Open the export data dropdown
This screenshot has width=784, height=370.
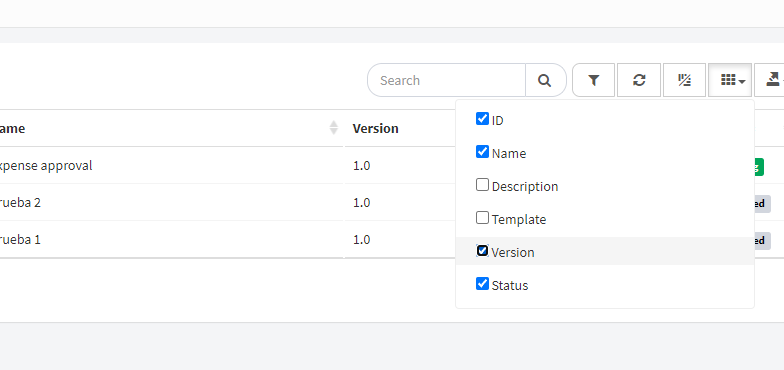pos(770,80)
